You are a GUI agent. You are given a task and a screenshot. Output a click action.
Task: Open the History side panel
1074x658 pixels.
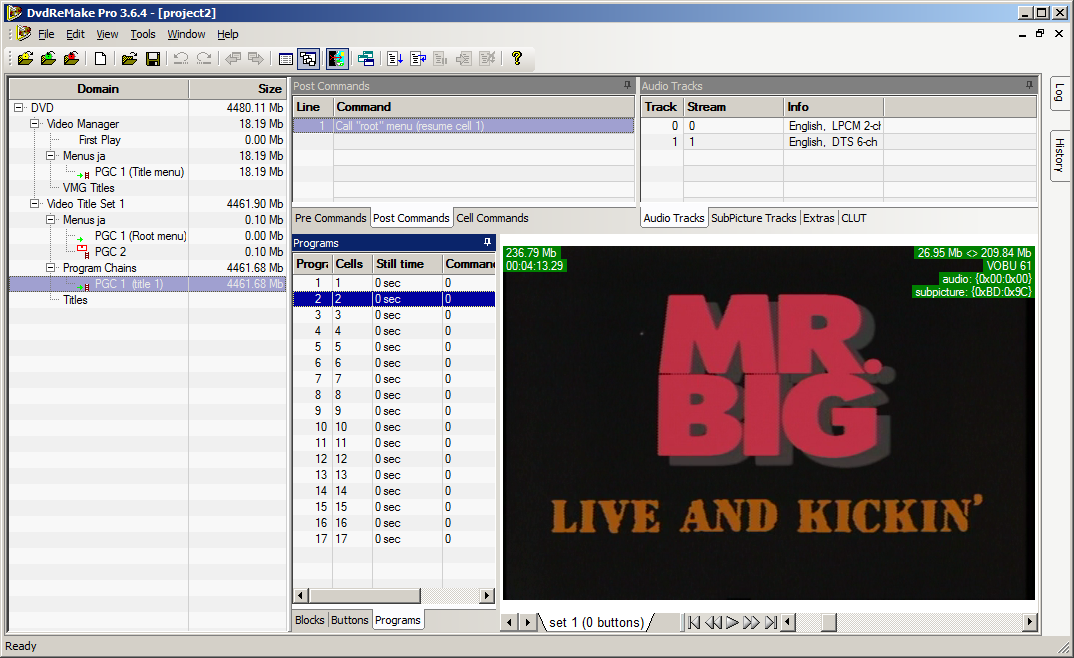tap(1060, 155)
